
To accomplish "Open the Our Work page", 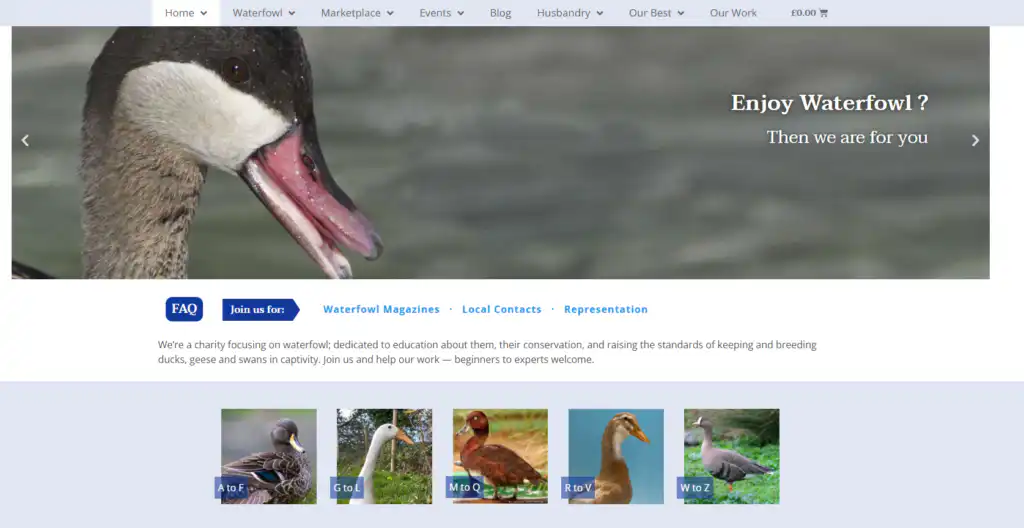I will coord(733,13).
